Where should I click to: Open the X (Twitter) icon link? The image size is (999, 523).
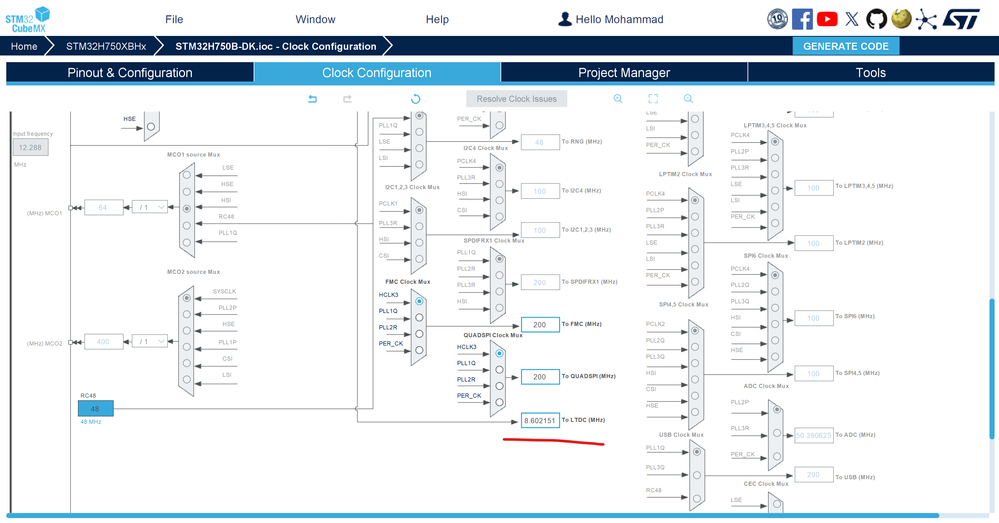pos(852,19)
